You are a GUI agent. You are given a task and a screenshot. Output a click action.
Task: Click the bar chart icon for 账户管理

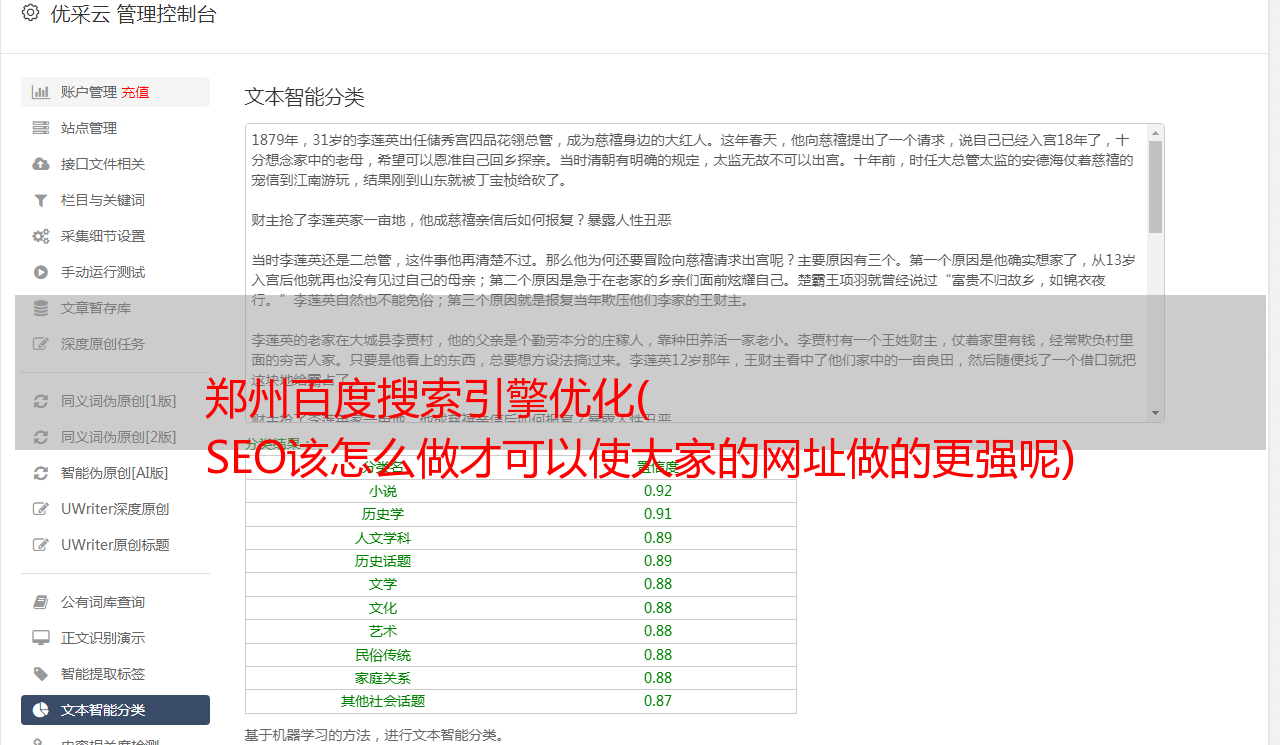point(41,92)
